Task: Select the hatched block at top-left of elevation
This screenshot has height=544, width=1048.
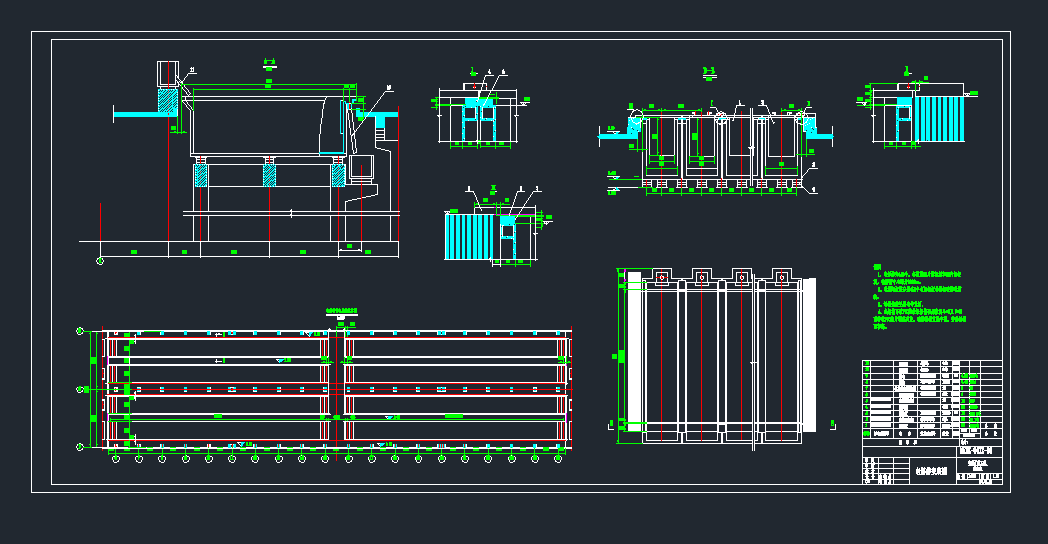Action: click(166, 102)
